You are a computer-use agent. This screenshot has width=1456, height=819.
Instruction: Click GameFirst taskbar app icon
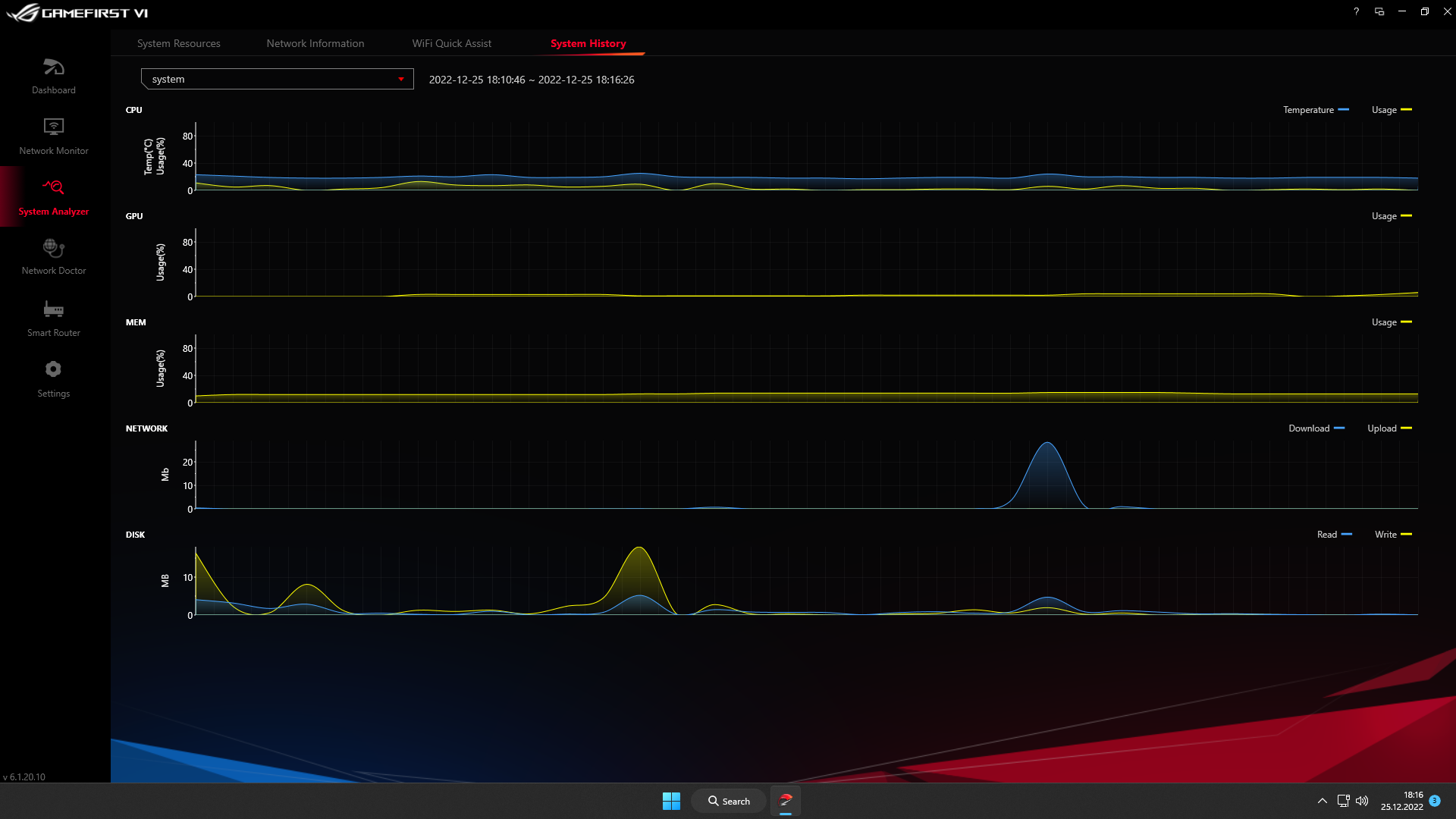pyautogui.click(x=786, y=801)
